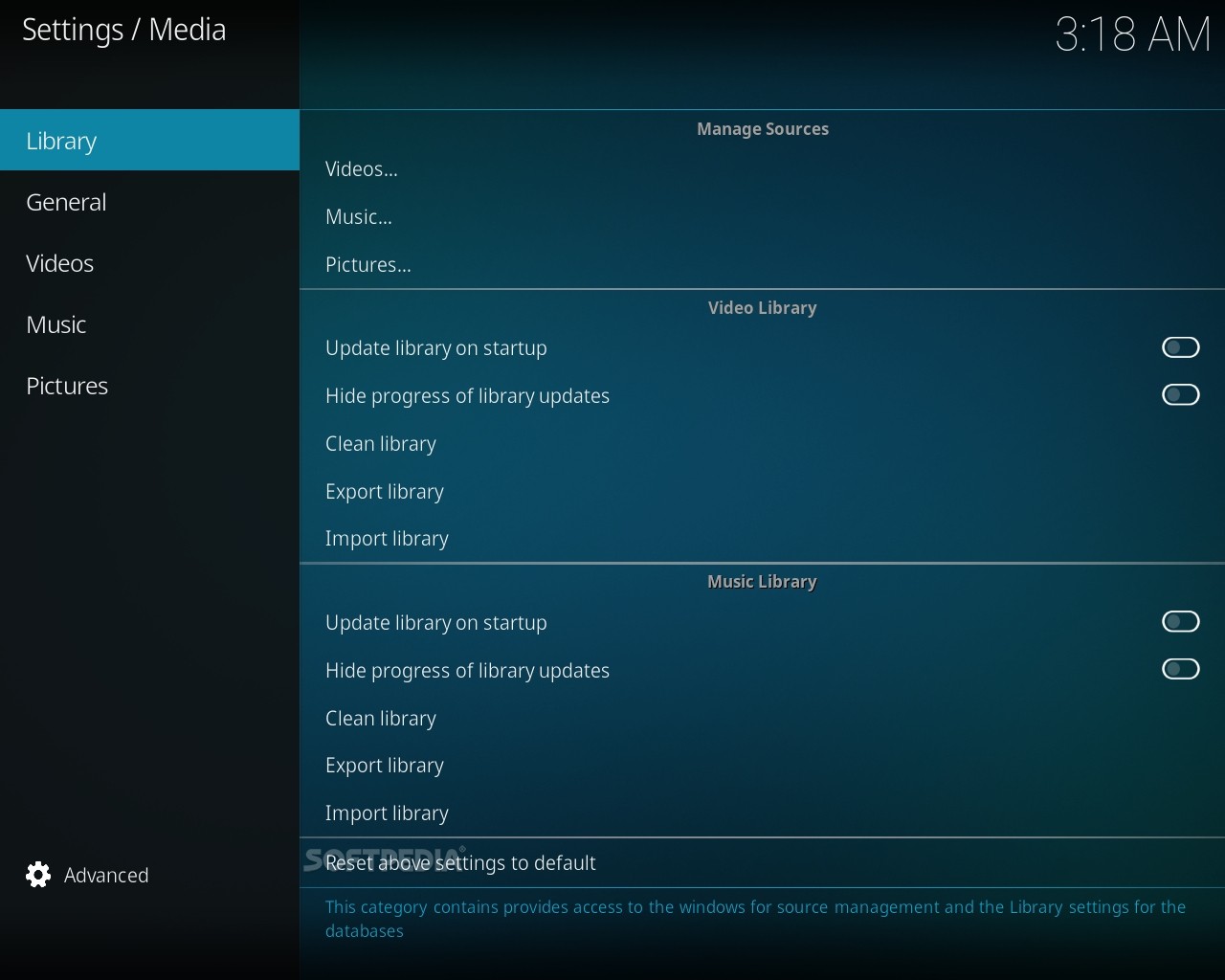This screenshot has width=1225, height=980.
Task: Click the Manage Sources section header
Action: pyautogui.click(x=763, y=129)
